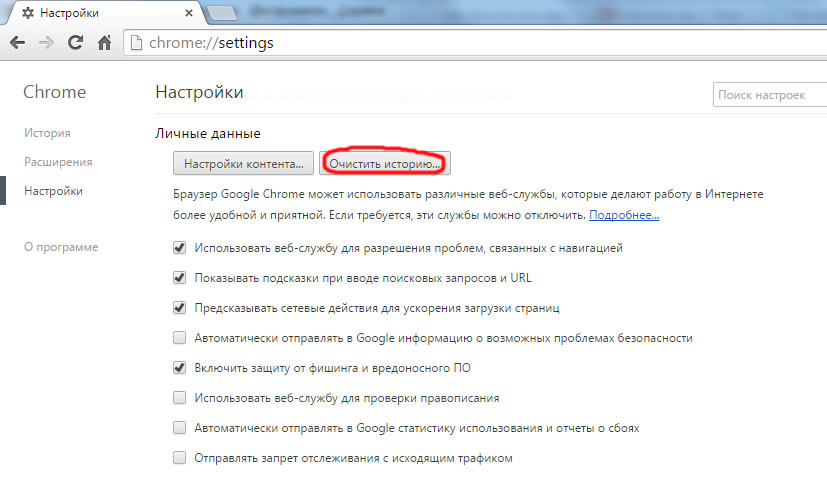Follow the Подробнее link

click(x=624, y=215)
